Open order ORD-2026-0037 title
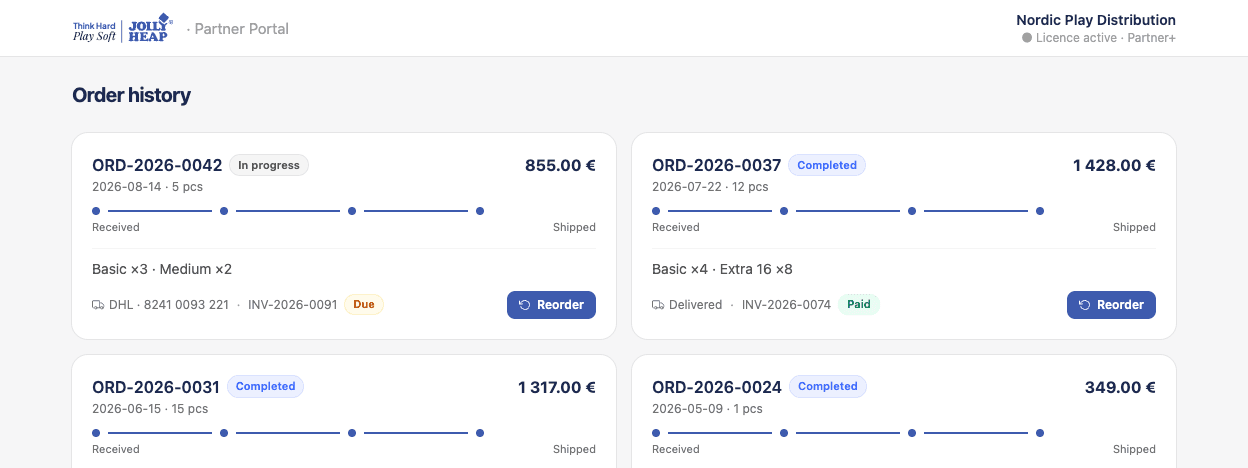1248x468 pixels. coord(716,165)
